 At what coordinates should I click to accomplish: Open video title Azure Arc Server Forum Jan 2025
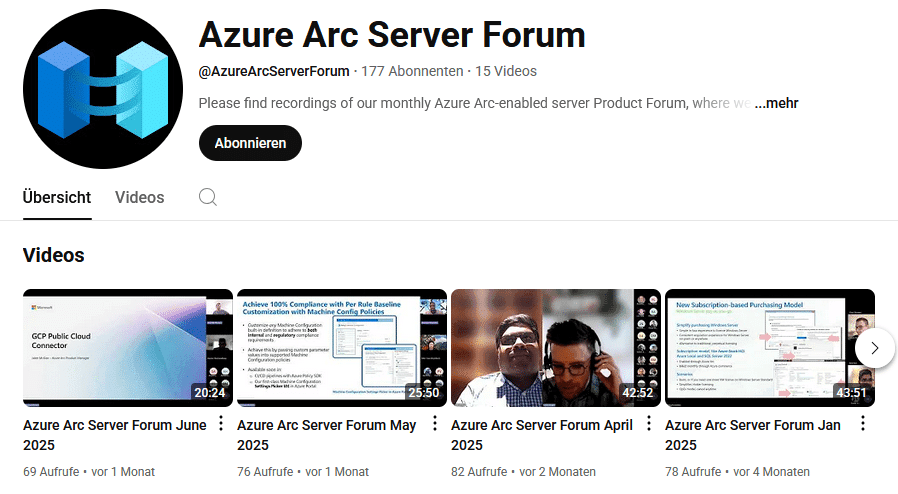(753, 435)
